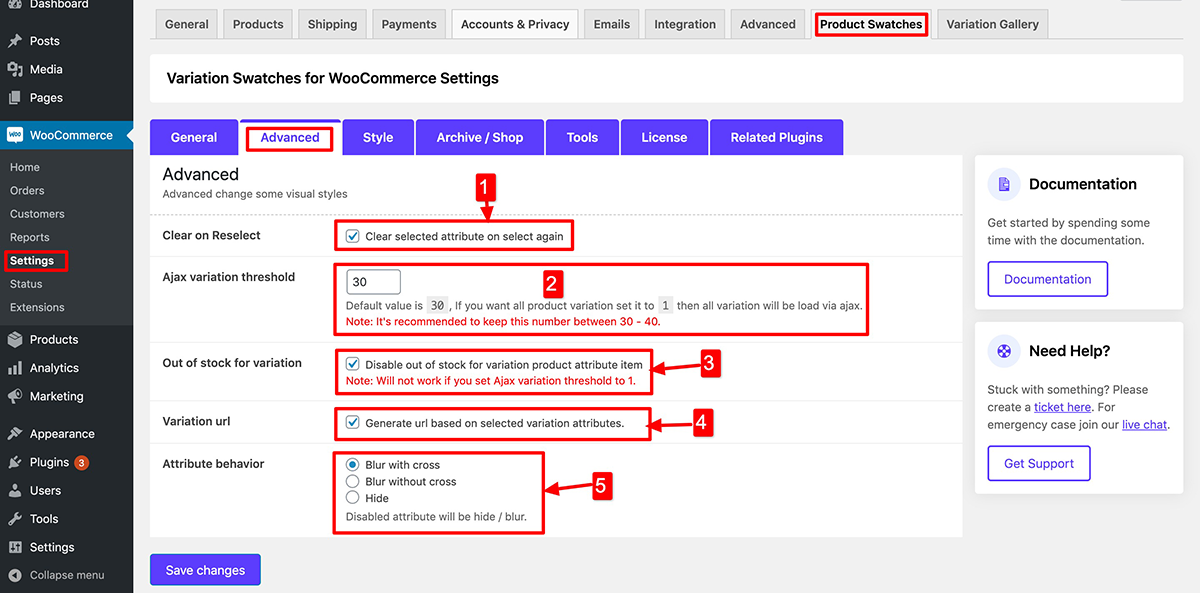The image size is (1200, 593).
Task: Click the Attribute behavior label
Action: 213,464
